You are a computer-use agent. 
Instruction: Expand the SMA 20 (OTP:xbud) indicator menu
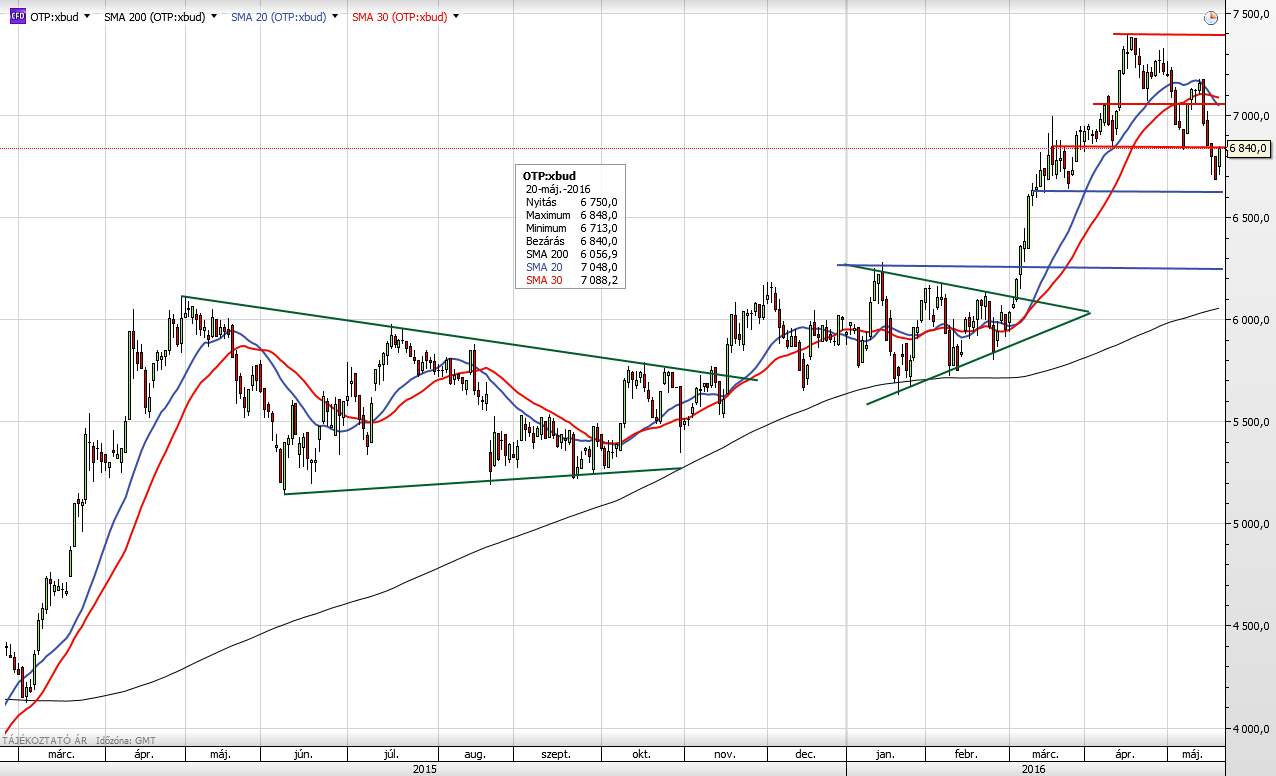pyautogui.click(x=335, y=17)
